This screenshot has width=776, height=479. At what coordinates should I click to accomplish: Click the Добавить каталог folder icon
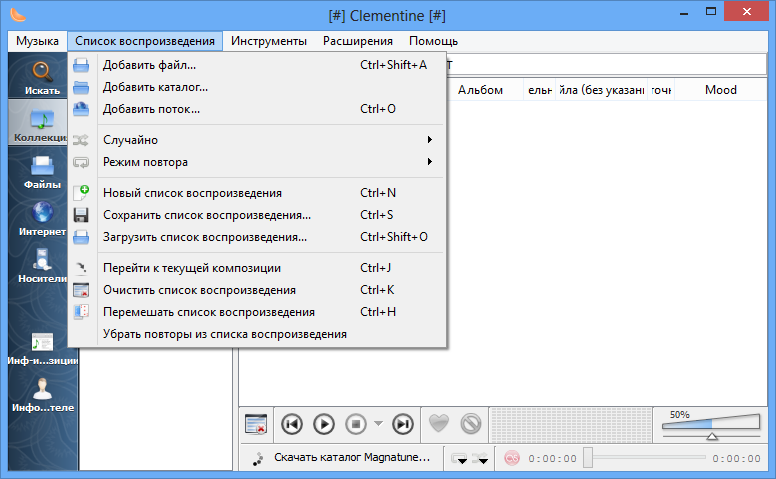click(81, 88)
